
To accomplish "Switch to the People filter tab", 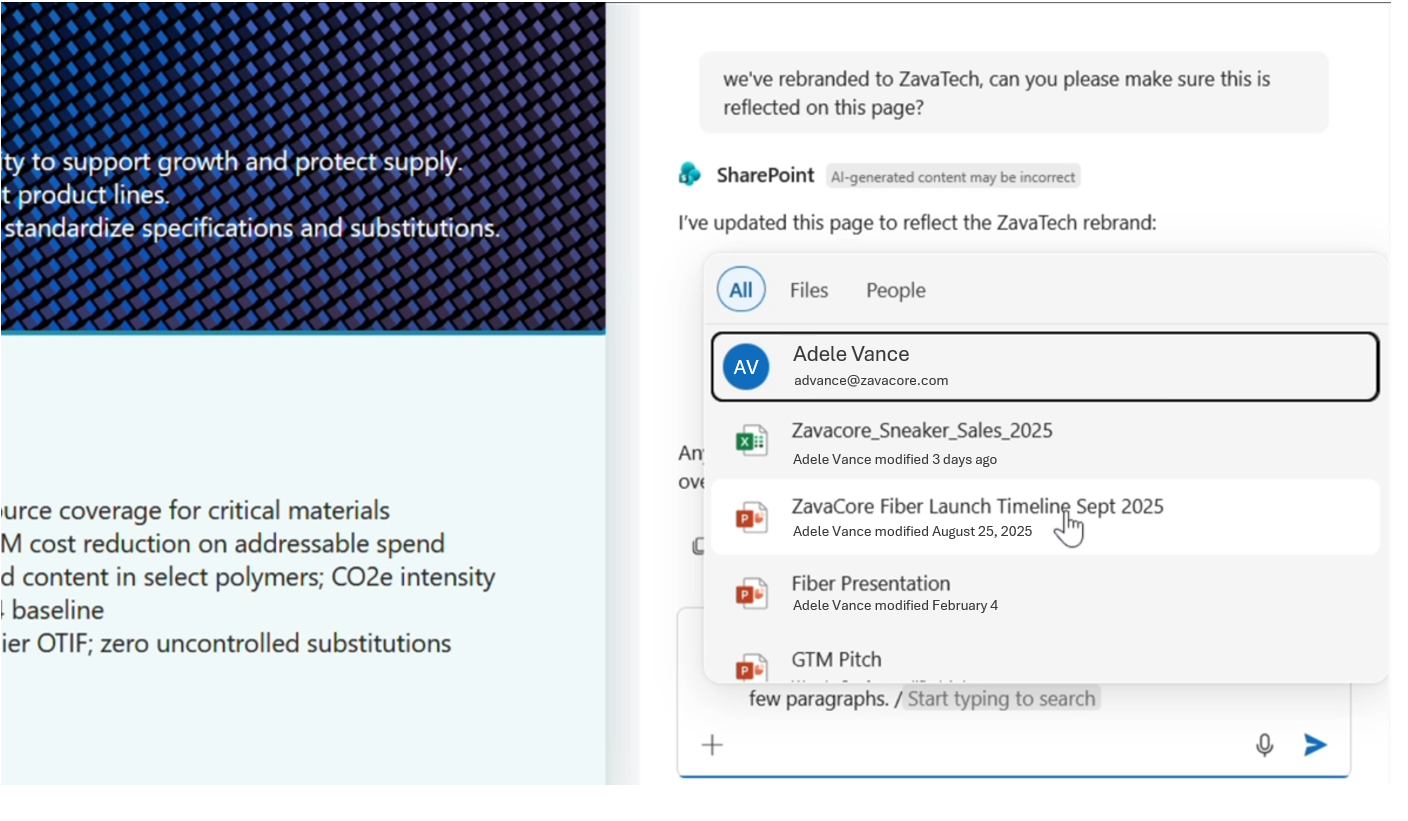I will coord(895,290).
